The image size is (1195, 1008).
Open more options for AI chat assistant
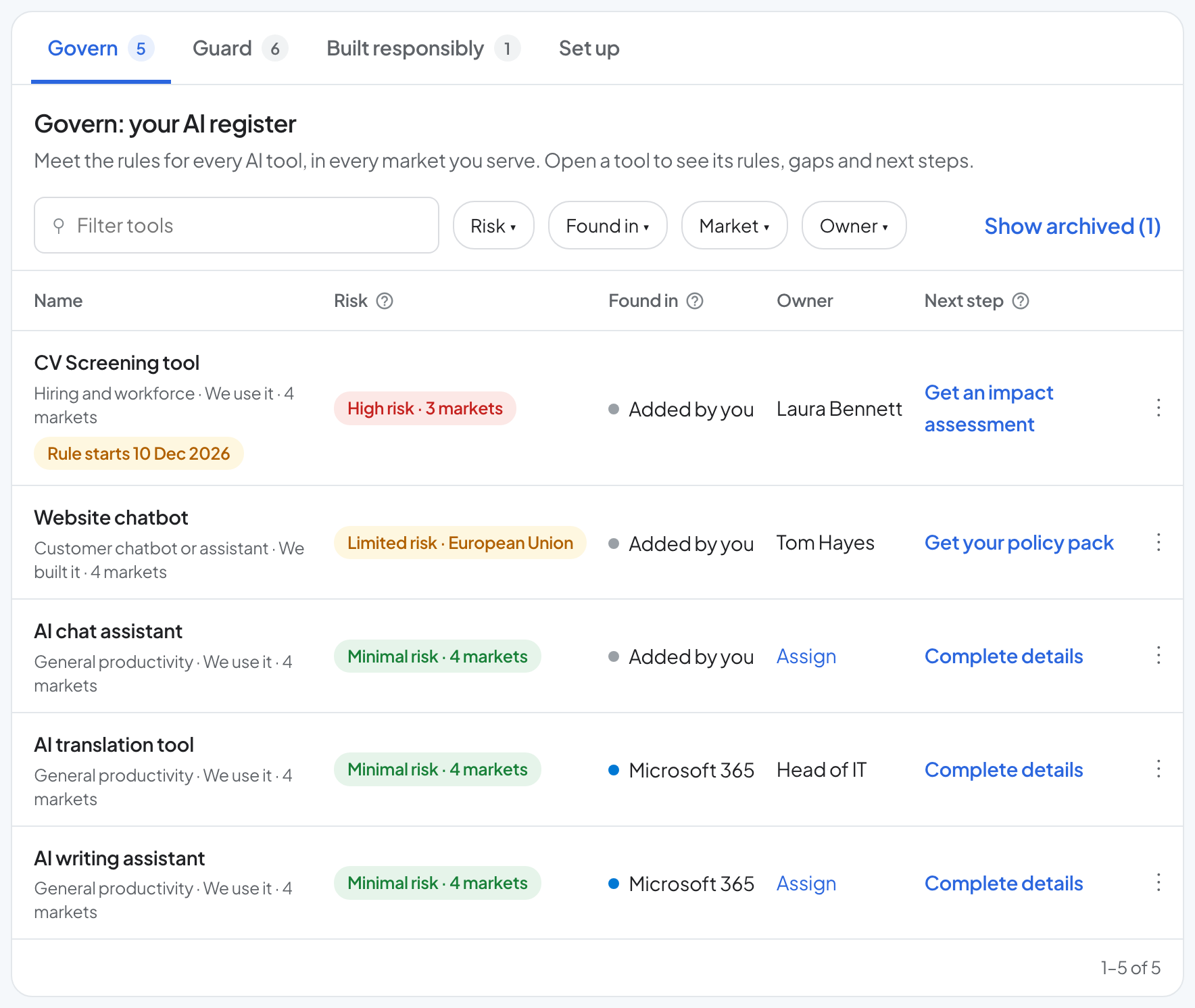pos(1159,656)
